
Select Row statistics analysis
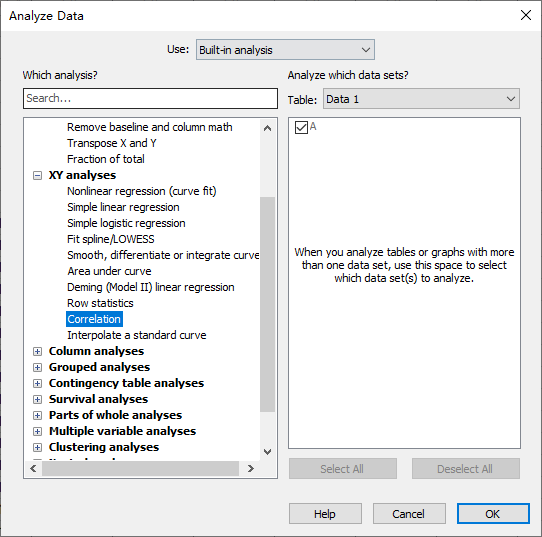pyautogui.click(x=100, y=303)
